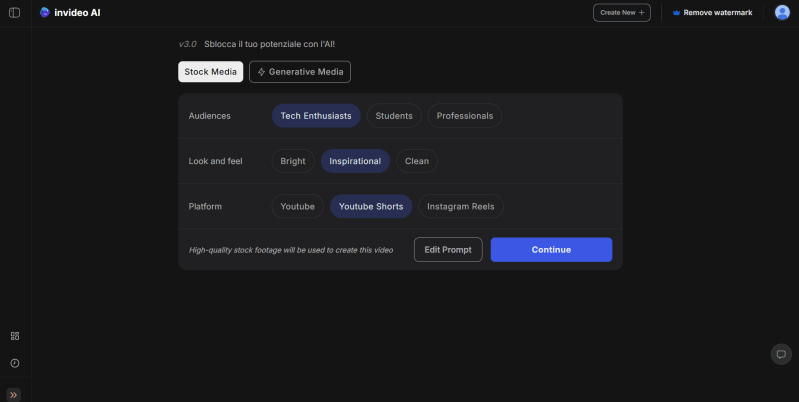Toggle the sidebar panel icon

click(x=14, y=13)
